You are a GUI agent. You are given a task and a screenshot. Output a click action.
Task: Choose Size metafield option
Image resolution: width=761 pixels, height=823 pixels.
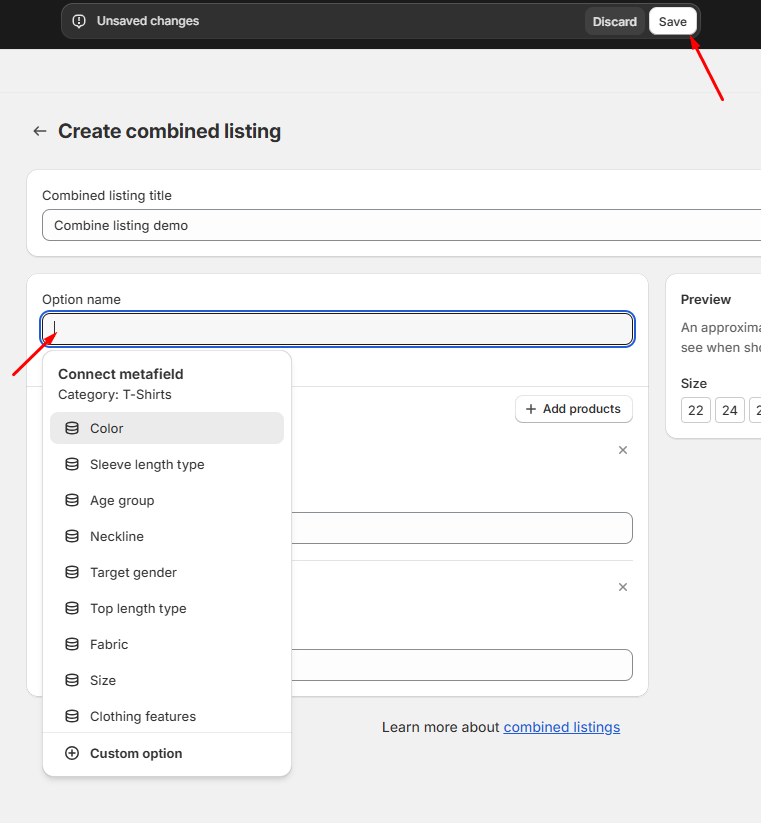(103, 680)
